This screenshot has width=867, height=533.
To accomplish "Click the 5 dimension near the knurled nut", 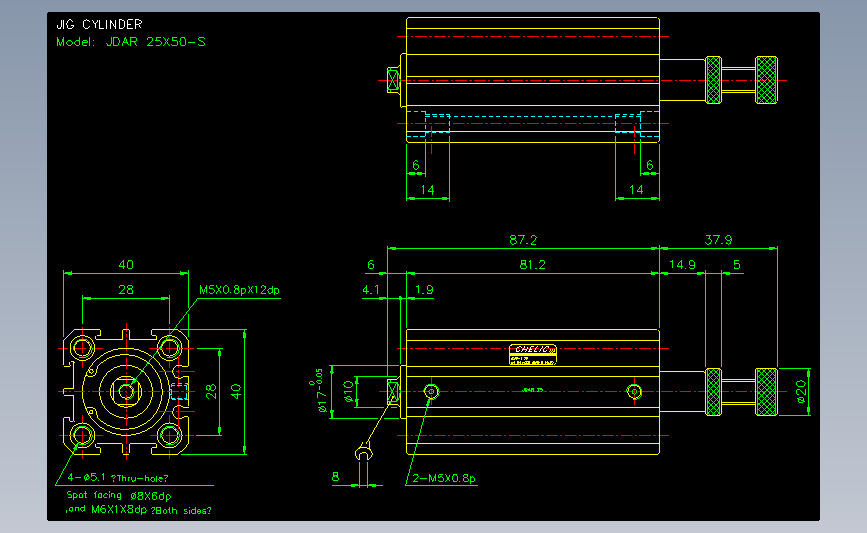I will (737, 265).
